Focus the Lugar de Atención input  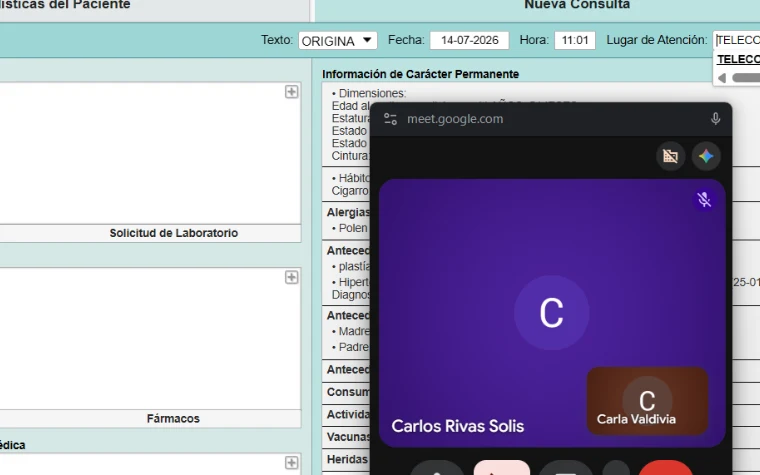[x=737, y=40]
